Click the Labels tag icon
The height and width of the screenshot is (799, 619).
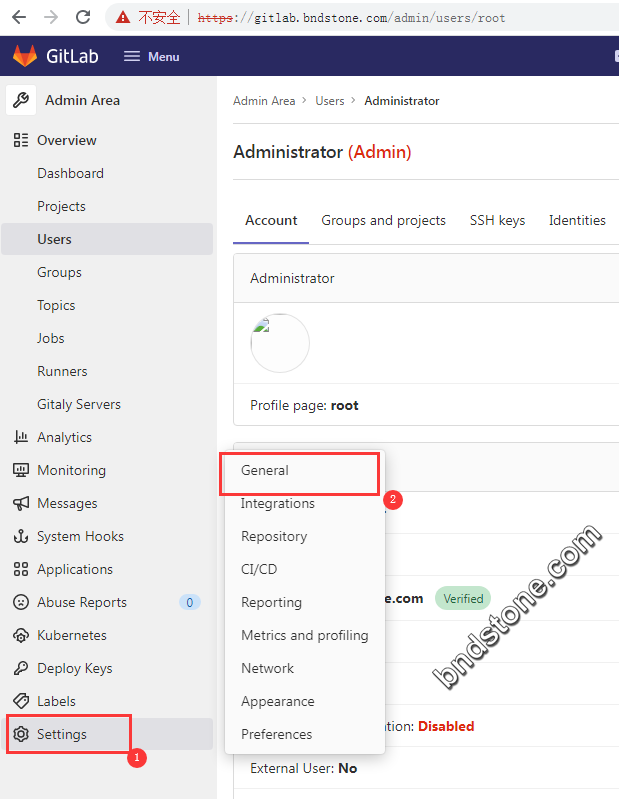[x=21, y=701]
